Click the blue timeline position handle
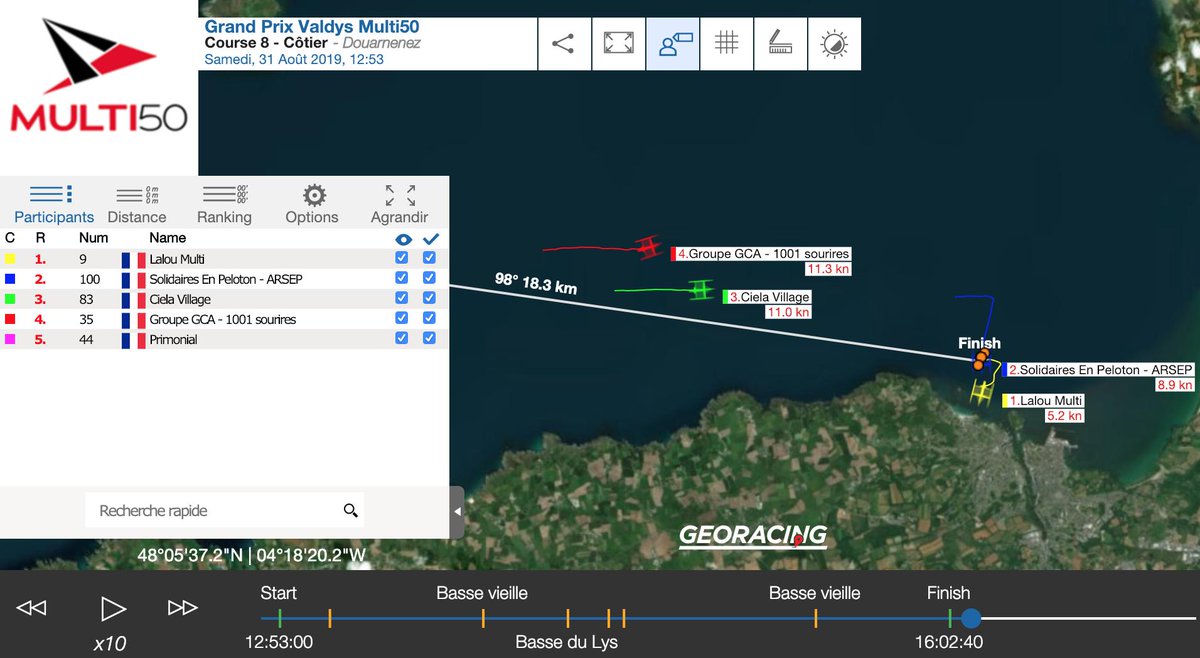 [970, 618]
